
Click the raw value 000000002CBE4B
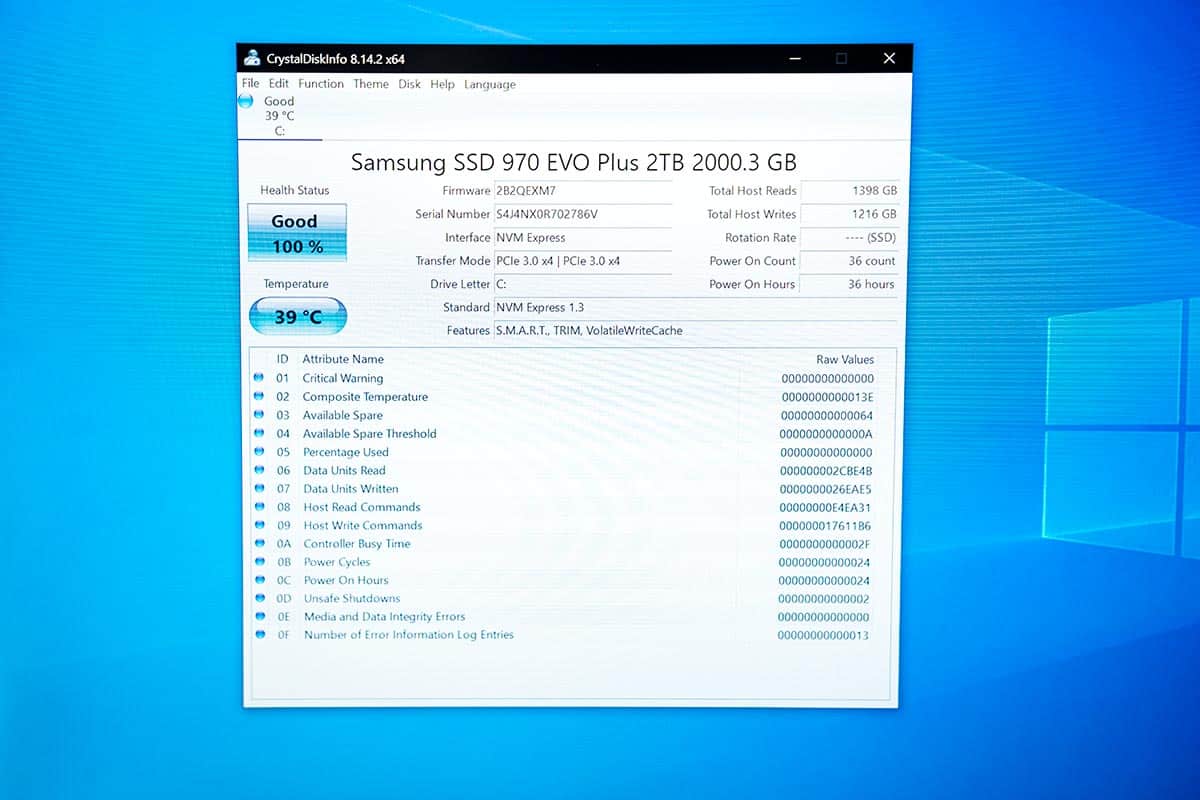click(826, 471)
